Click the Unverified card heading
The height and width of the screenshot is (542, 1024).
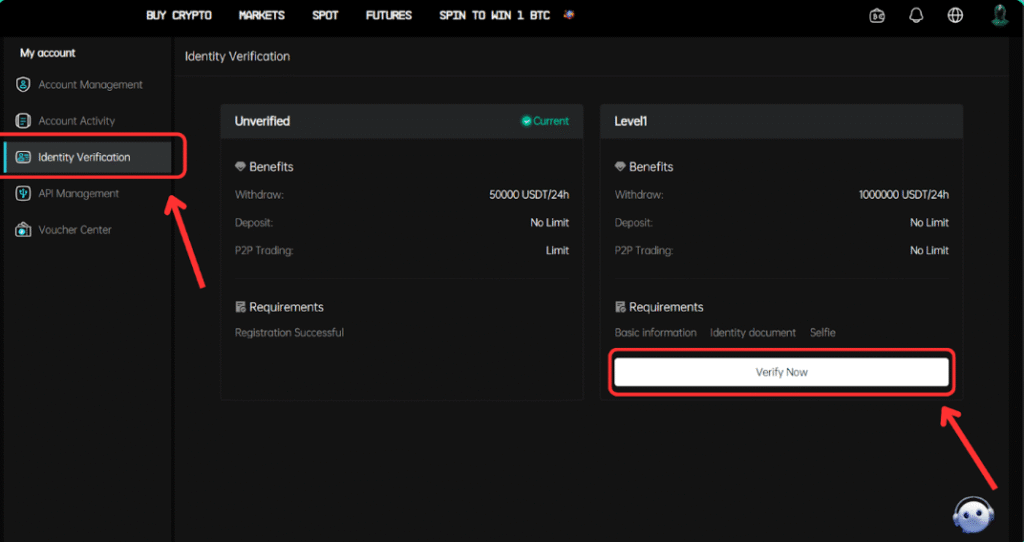point(263,121)
